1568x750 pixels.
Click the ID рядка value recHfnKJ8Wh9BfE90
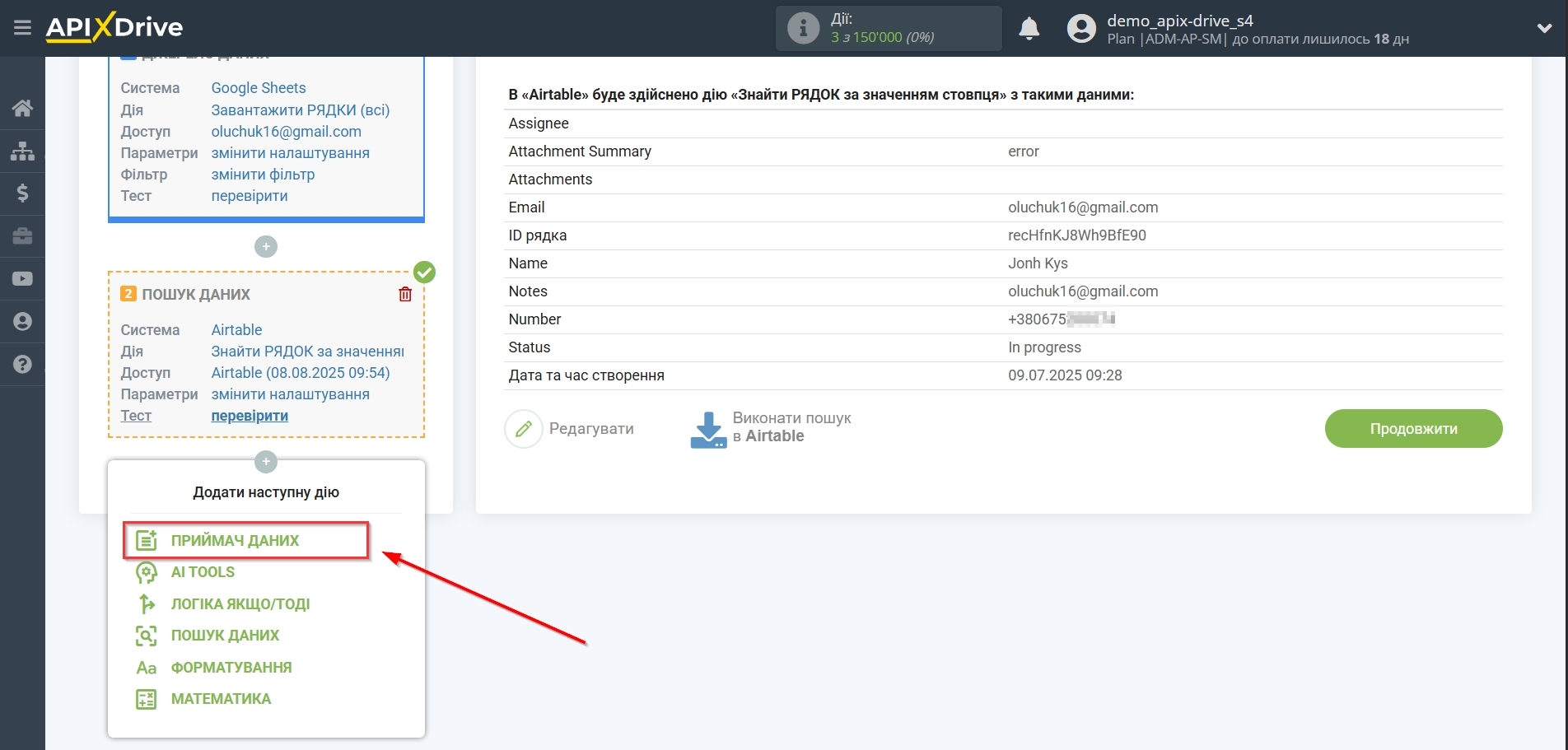pyautogui.click(x=1076, y=235)
